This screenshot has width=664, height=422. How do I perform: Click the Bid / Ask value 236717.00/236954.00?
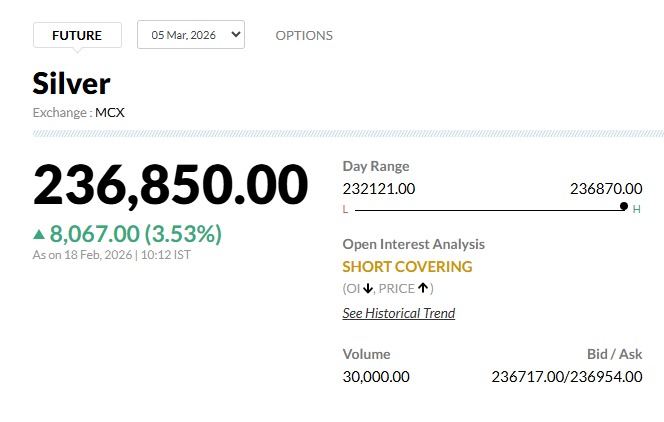tap(567, 377)
